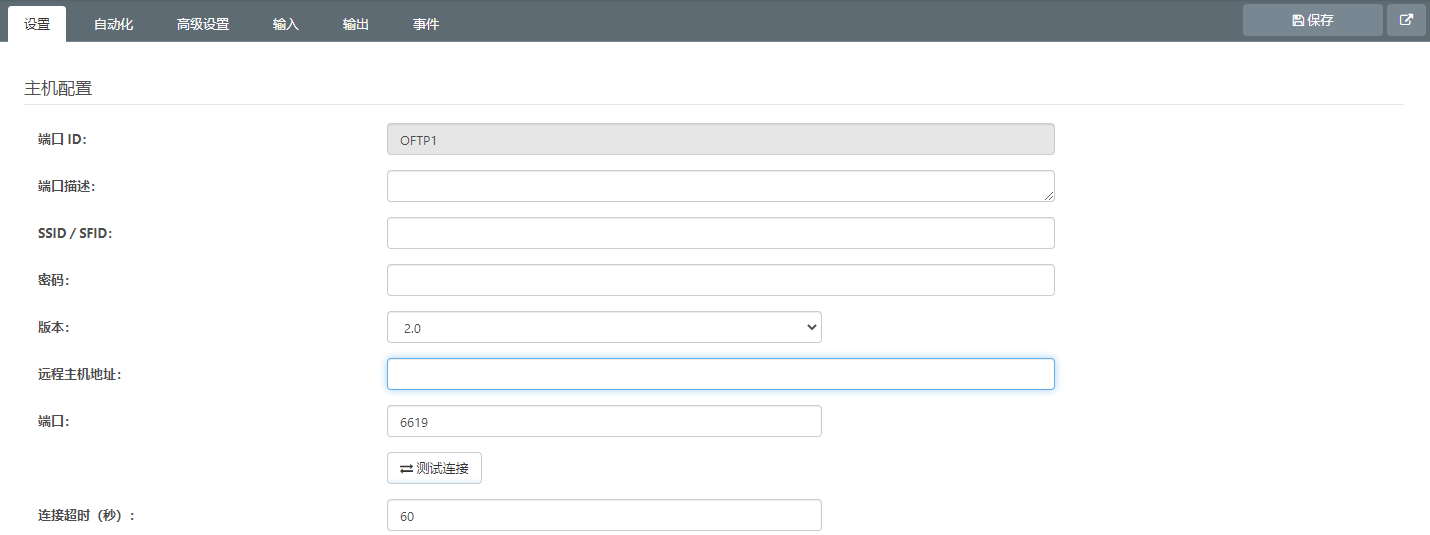Image resolution: width=1430 pixels, height=535 pixels.
Task: Click into the SSID / SFID field
Action: pyautogui.click(x=720, y=233)
